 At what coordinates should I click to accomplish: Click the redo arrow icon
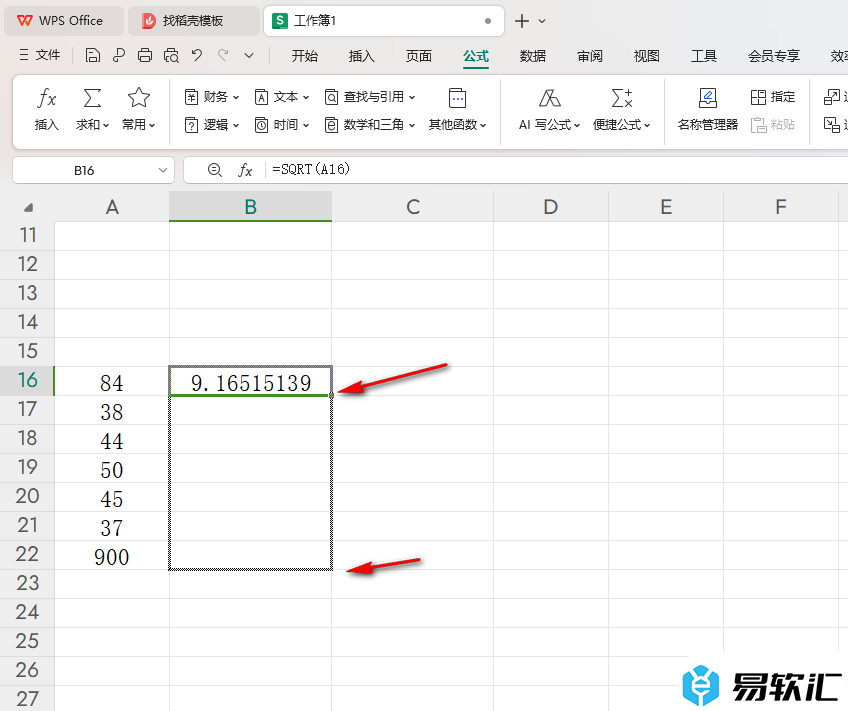223,55
